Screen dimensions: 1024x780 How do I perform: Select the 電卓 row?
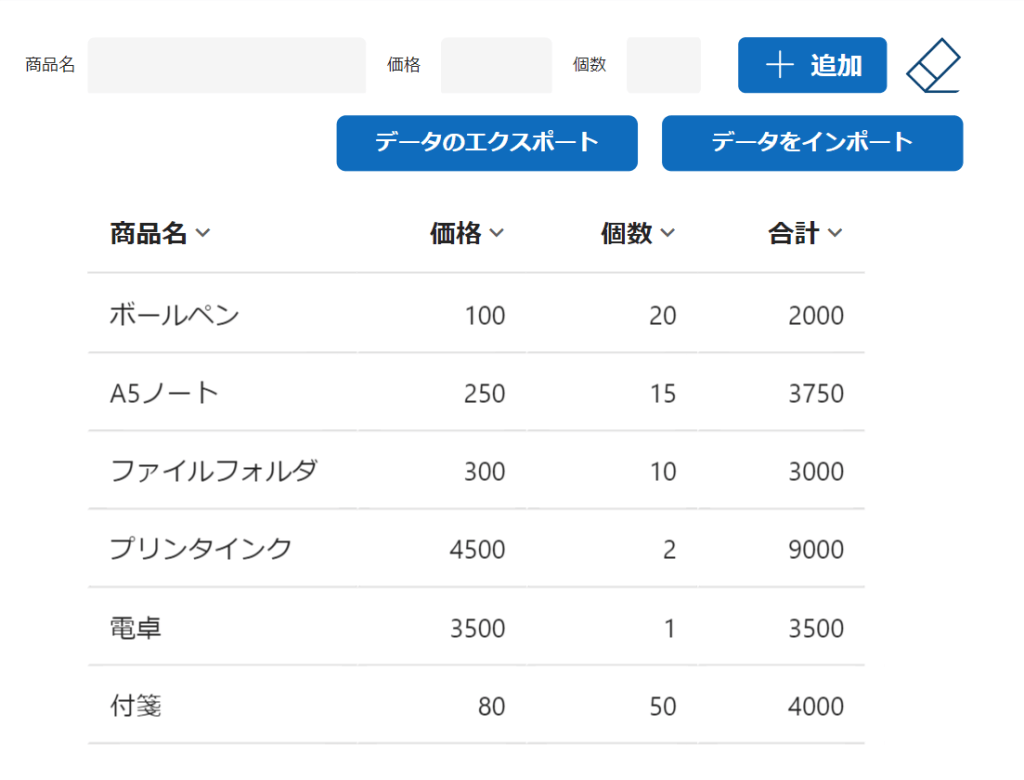[136, 628]
